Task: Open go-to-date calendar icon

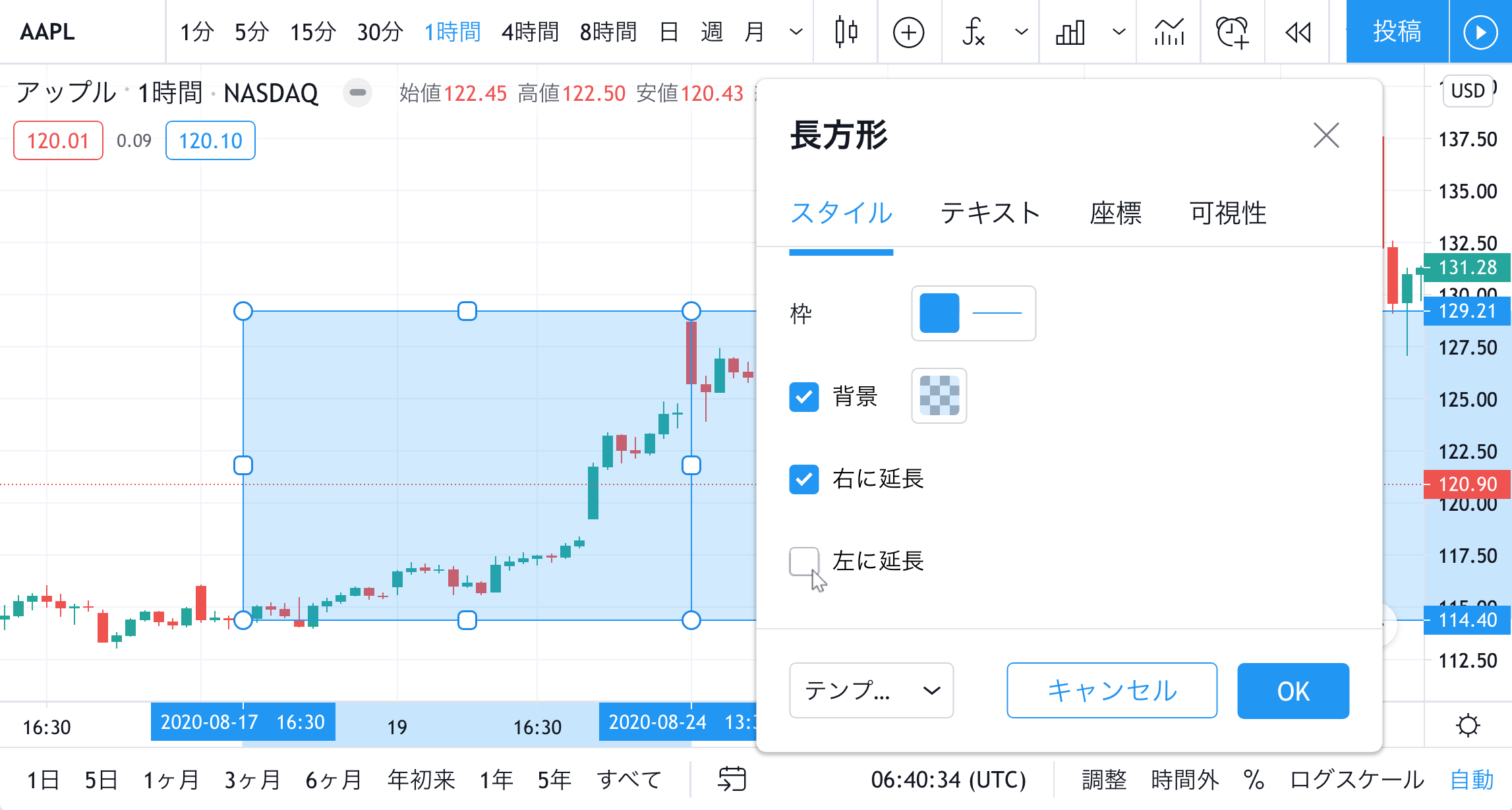Action: tap(732, 779)
